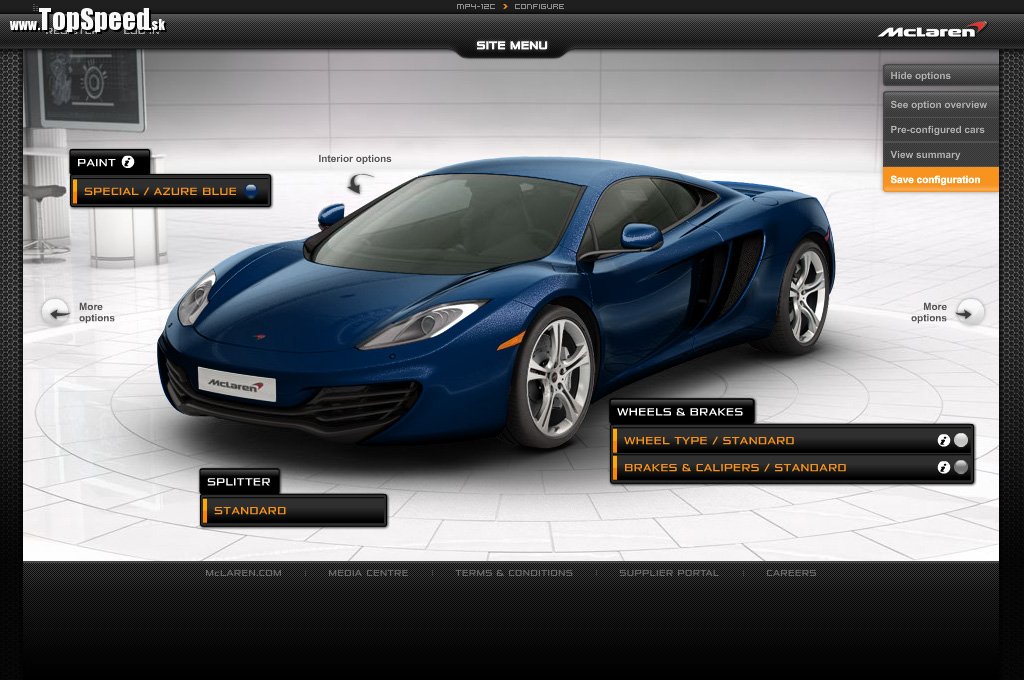Open Interior options label
Viewport: 1024px width, 680px height.
(355, 159)
